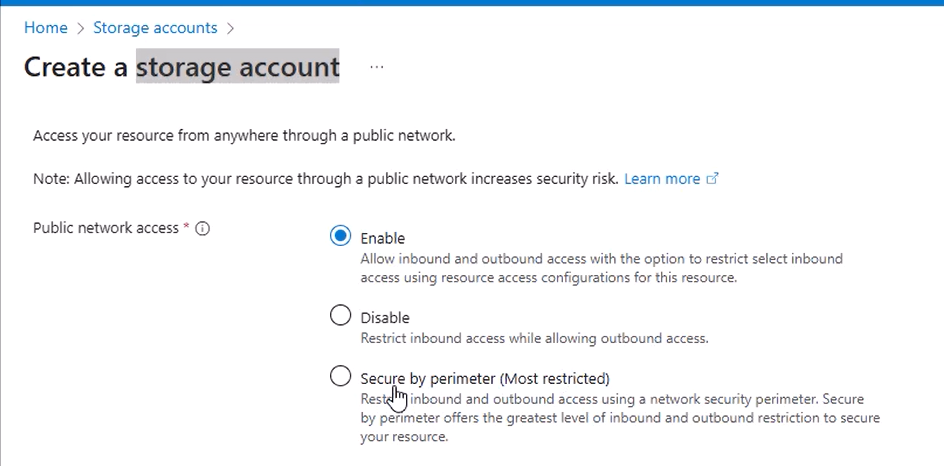
Task: Click the Enable option label
Action: [x=383, y=238]
